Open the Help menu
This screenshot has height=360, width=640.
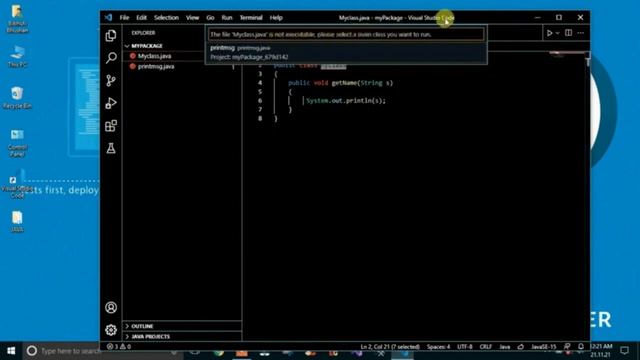pos(276,18)
